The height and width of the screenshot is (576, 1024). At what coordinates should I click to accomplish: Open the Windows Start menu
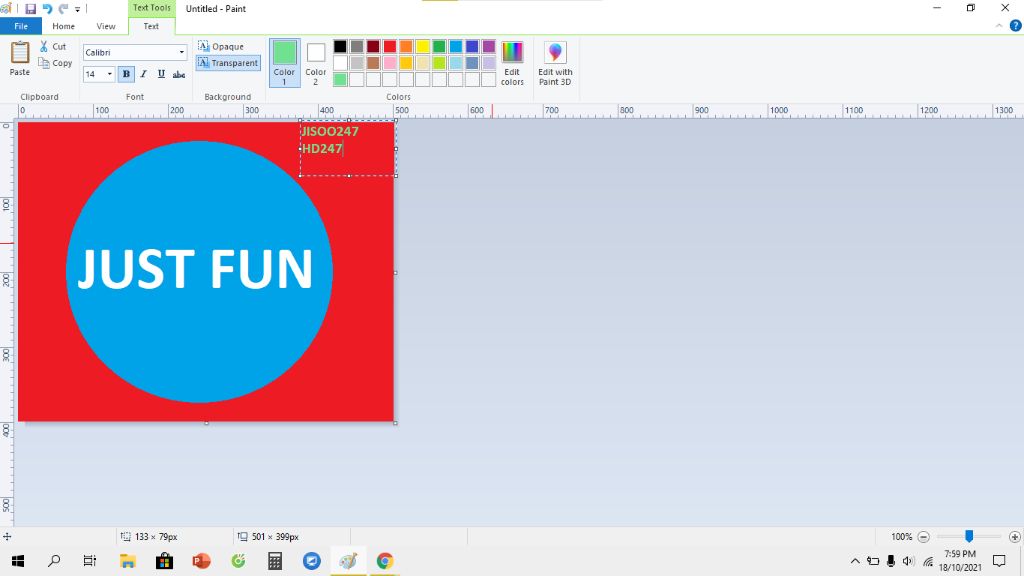(x=18, y=561)
